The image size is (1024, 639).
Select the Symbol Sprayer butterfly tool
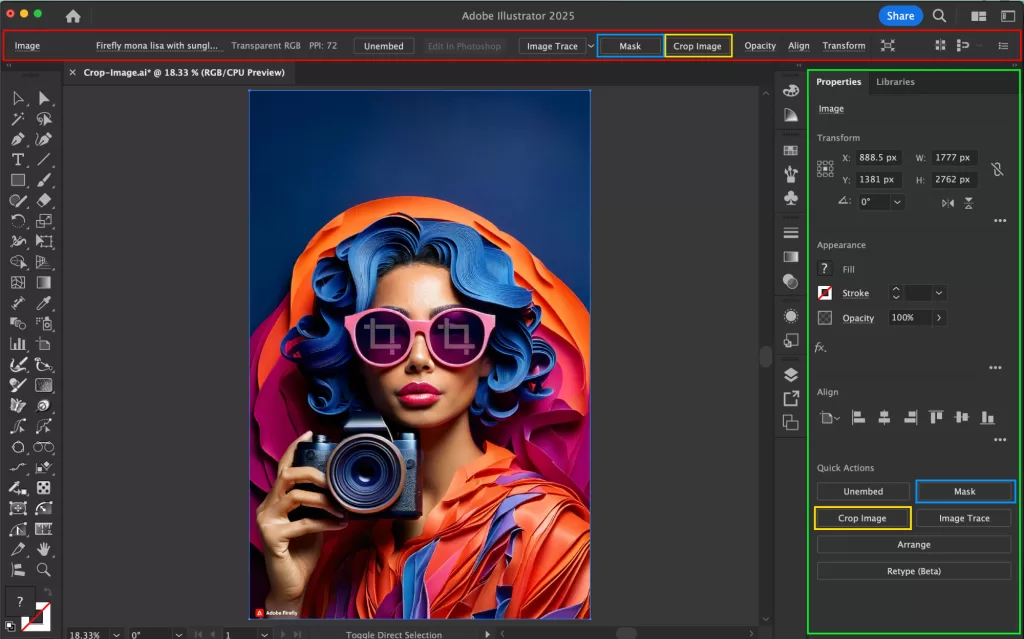(x=18, y=405)
